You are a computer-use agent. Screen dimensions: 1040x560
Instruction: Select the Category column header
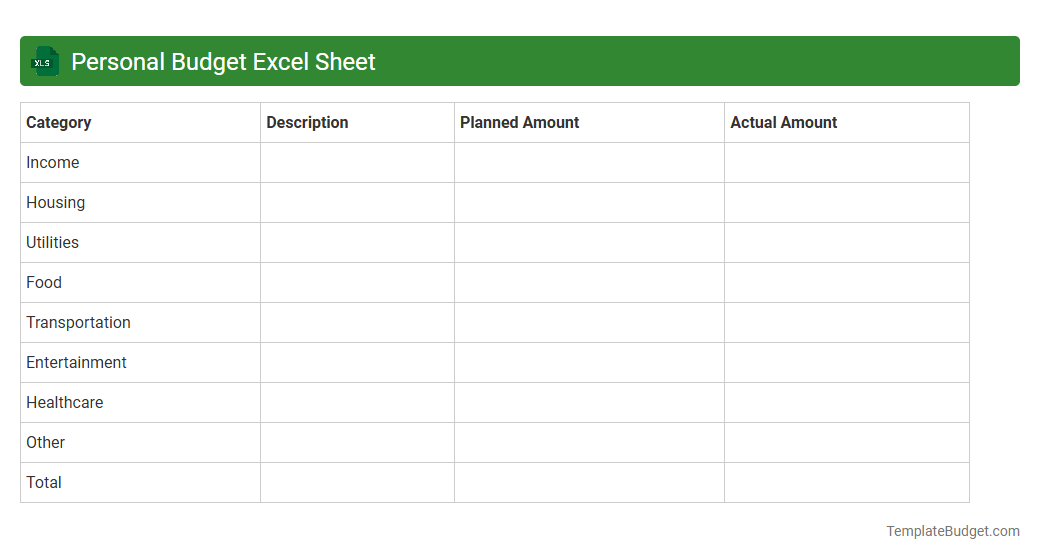(141, 123)
